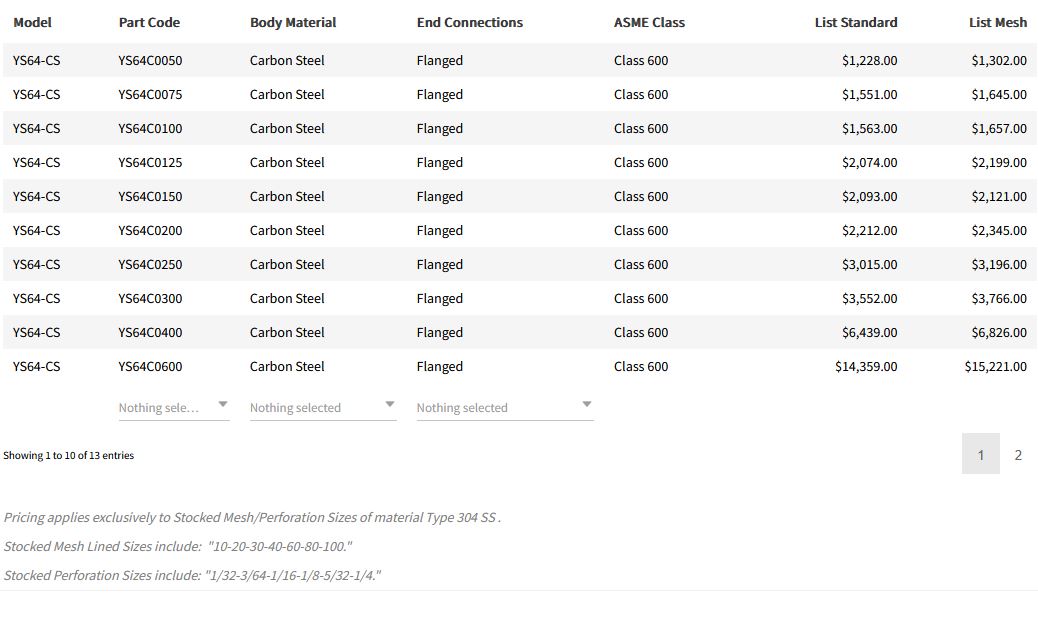Sort table by Model column header
The image size is (1038, 622).
tap(32, 22)
